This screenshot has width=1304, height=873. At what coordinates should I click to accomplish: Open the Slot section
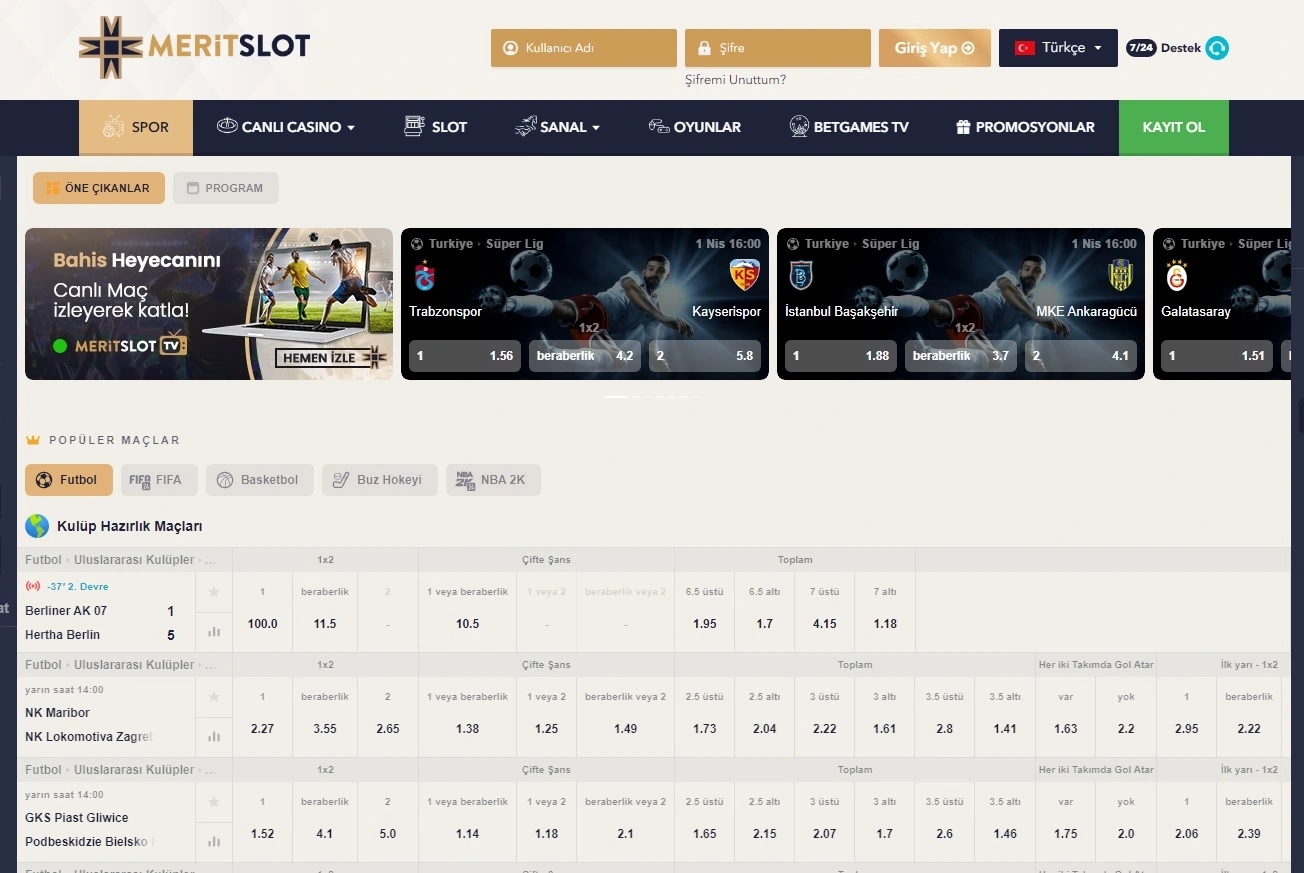[x=435, y=127]
